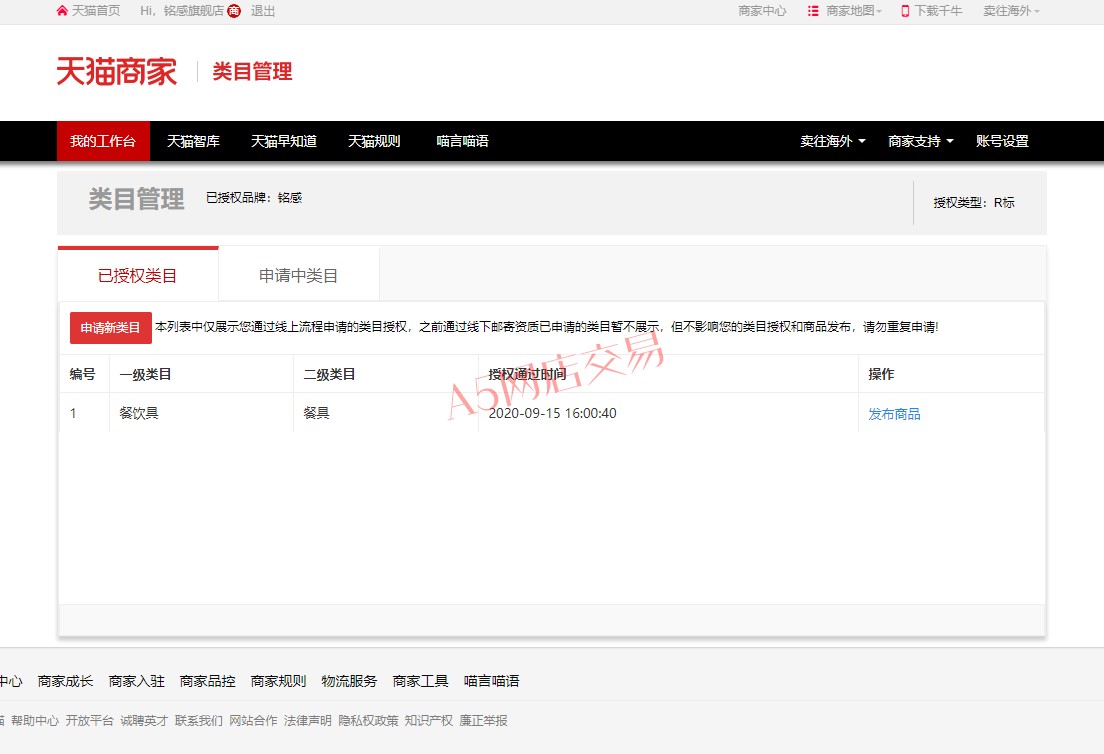Click the 编号 column header
The image size is (1104, 754).
82,374
